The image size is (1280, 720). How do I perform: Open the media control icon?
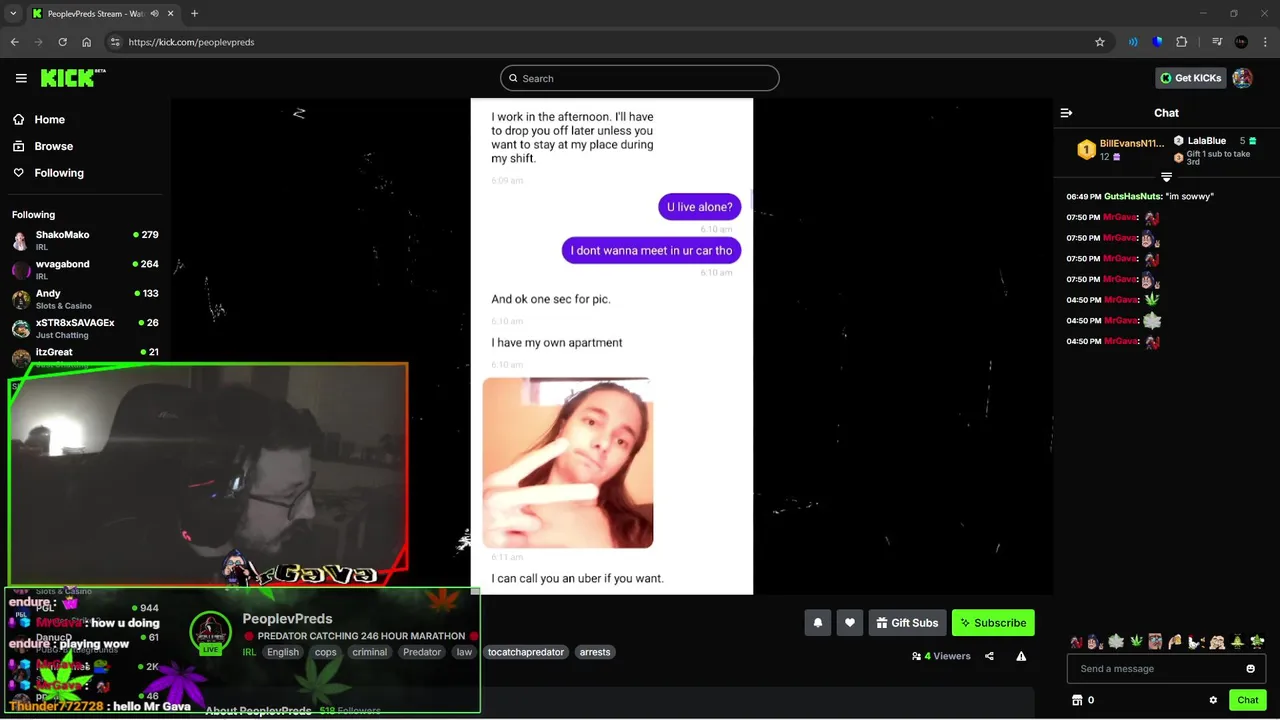pyautogui.click(x=1217, y=42)
